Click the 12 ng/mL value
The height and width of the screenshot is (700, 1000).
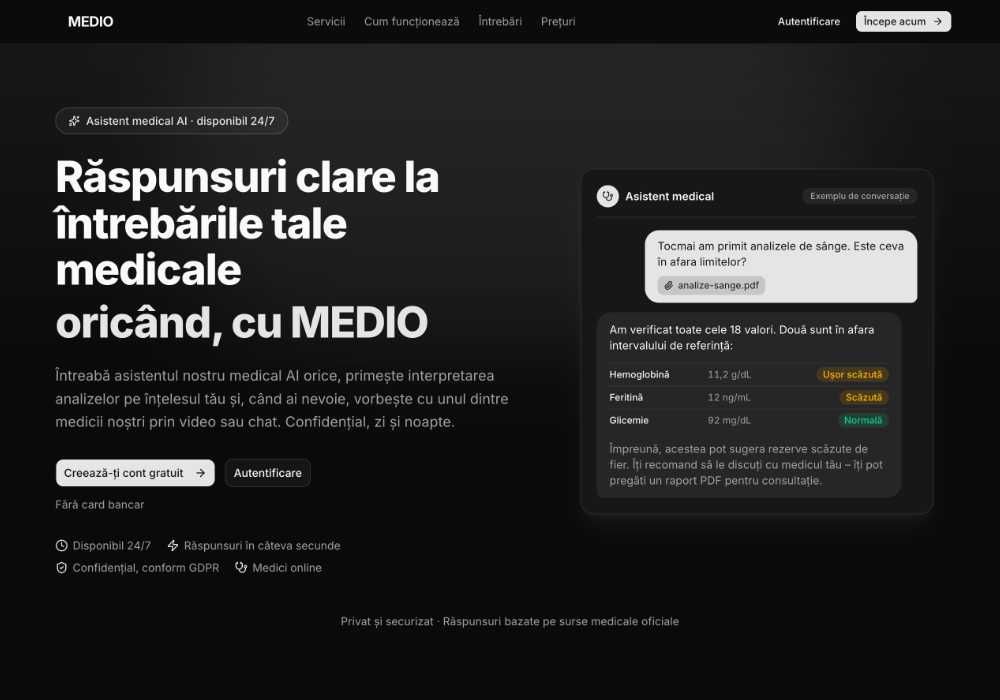729,397
